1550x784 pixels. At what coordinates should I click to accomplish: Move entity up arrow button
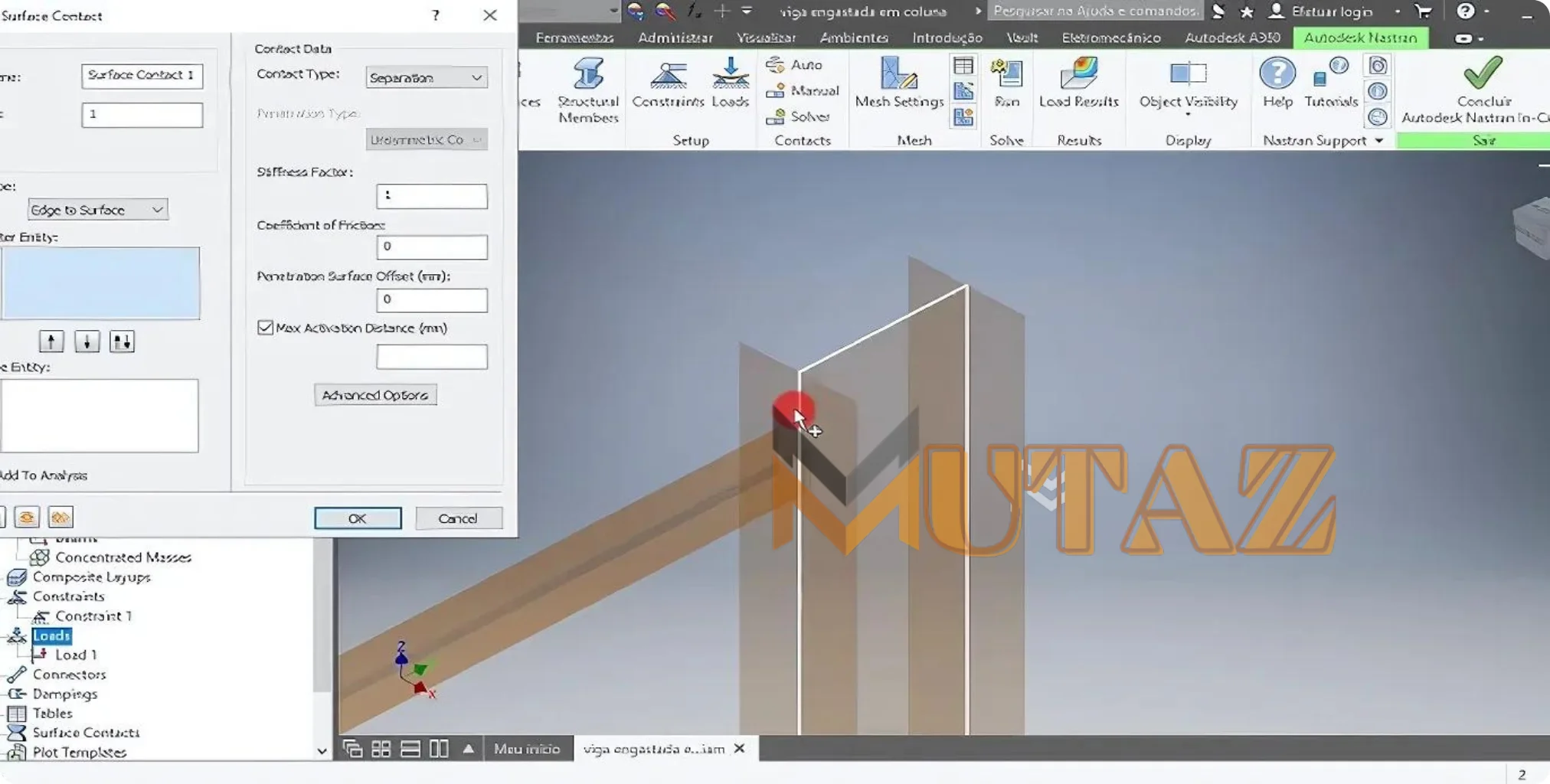coord(51,341)
